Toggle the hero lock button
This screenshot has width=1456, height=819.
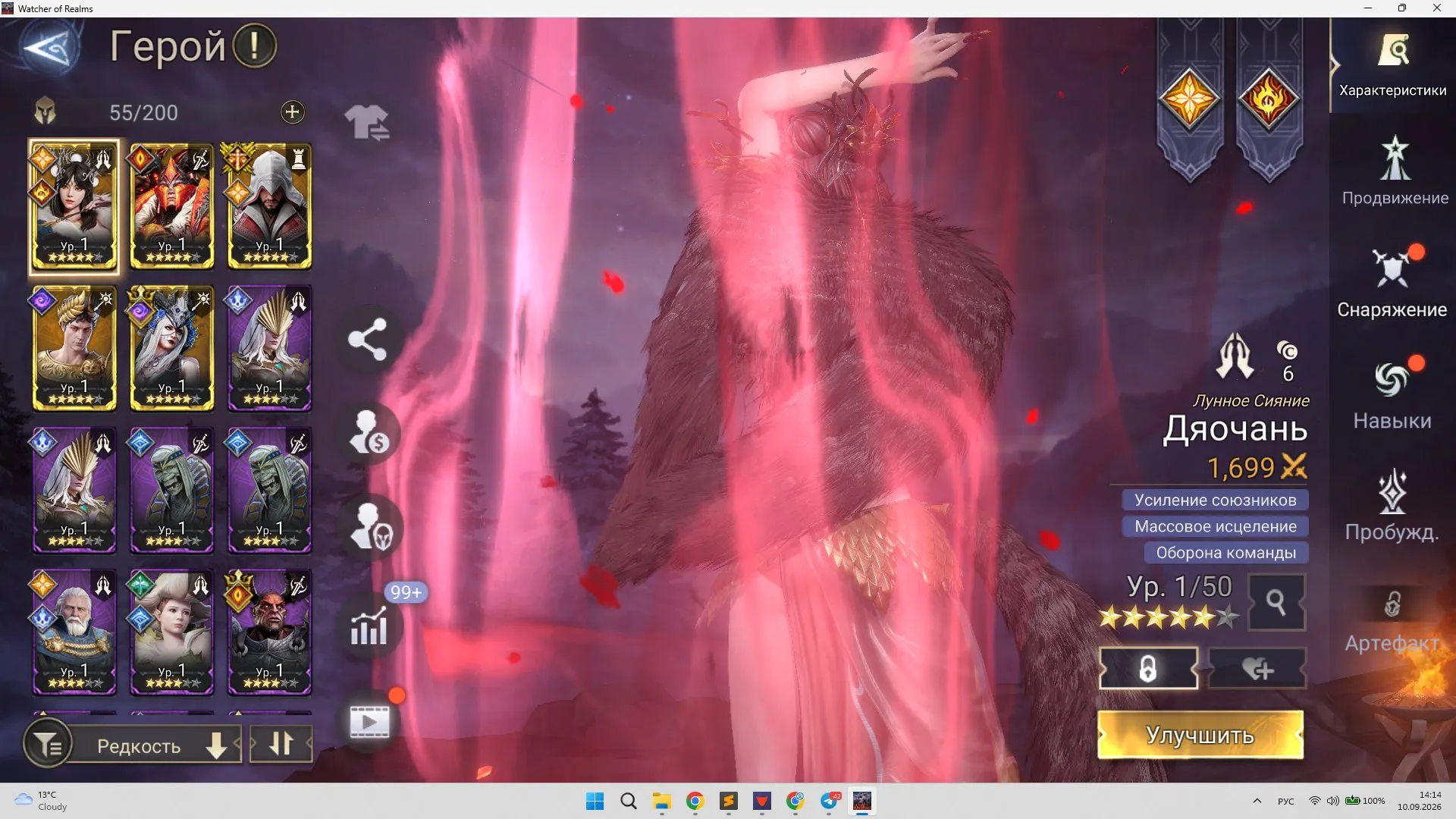pos(1148,669)
